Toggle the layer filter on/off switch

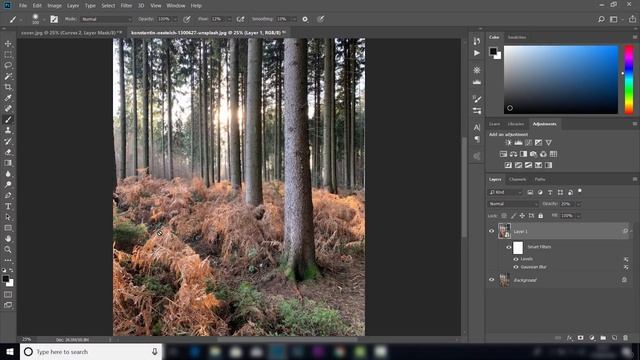[x=580, y=191]
